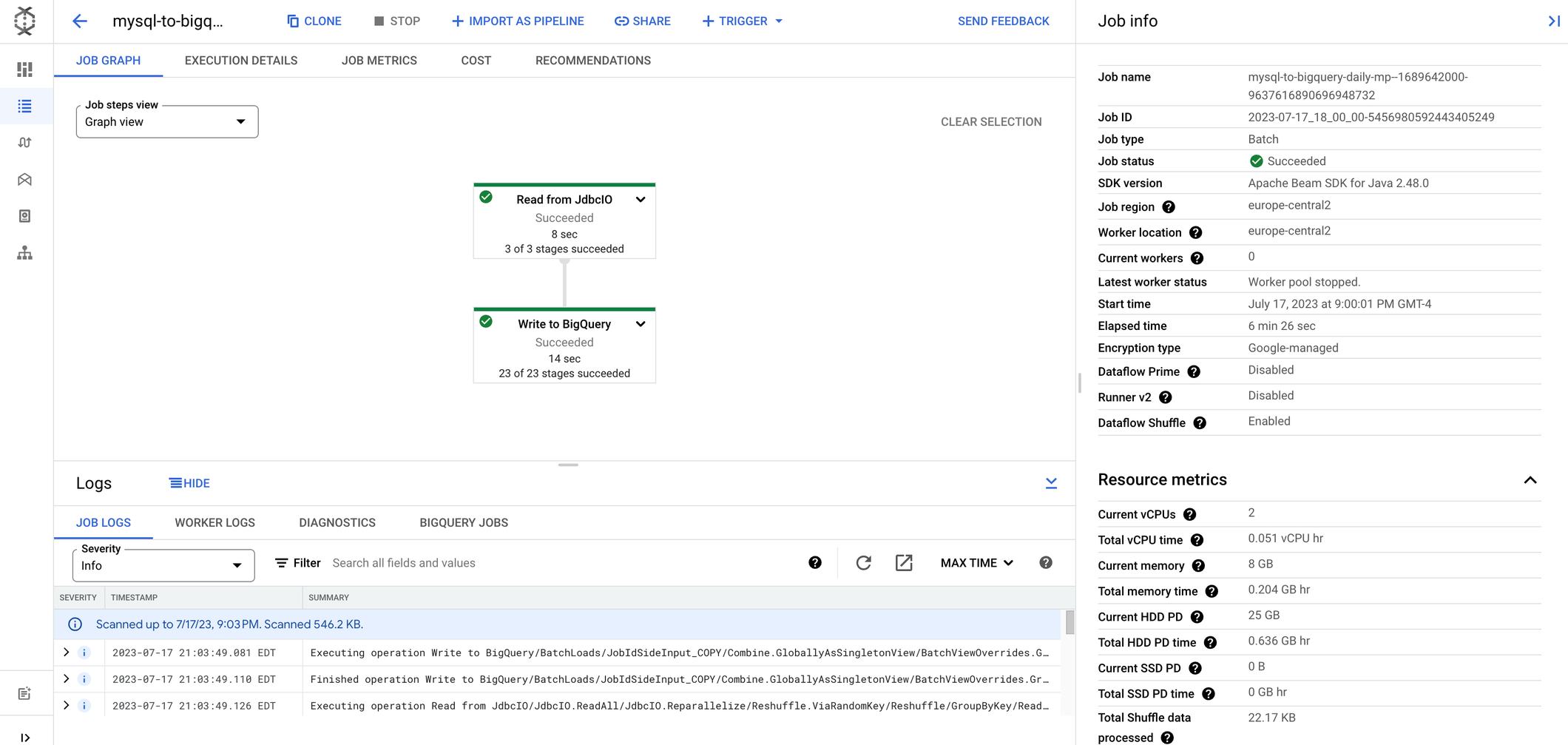Image resolution: width=1568 pixels, height=745 pixels.
Task: Go back with the left arrow
Action: 80,21
